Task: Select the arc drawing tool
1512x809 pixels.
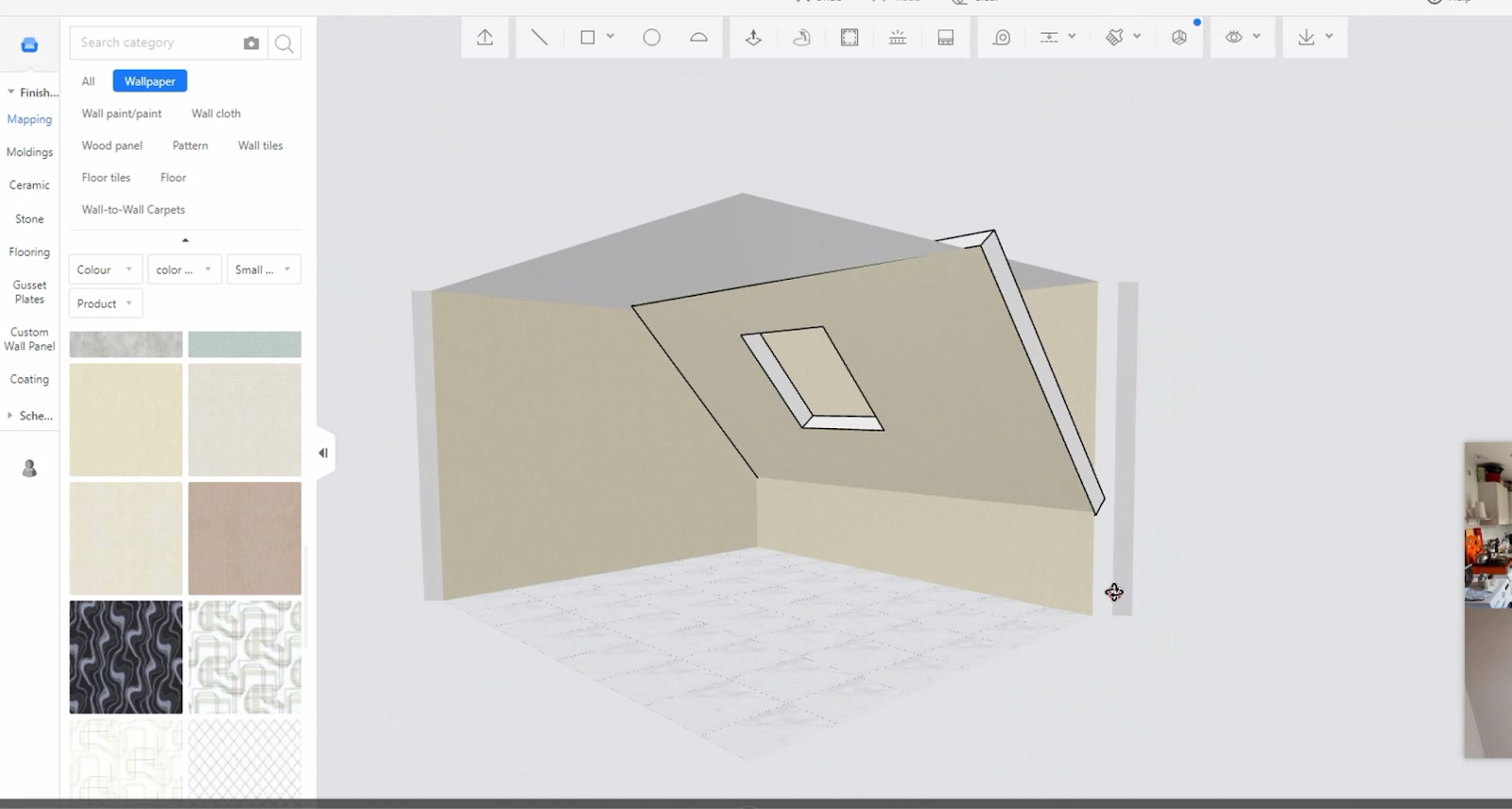Action: tap(698, 38)
